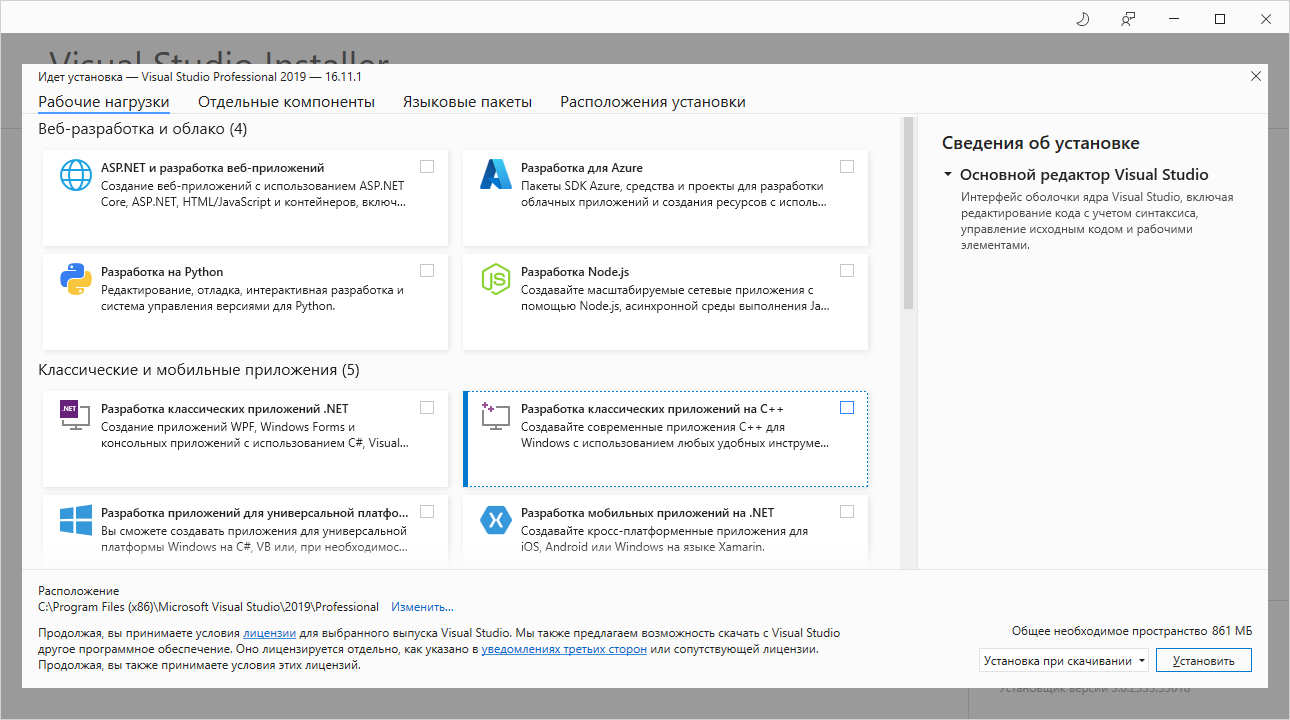
Task: Go to the Расположения установки tab
Action: [x=653, y=102]
